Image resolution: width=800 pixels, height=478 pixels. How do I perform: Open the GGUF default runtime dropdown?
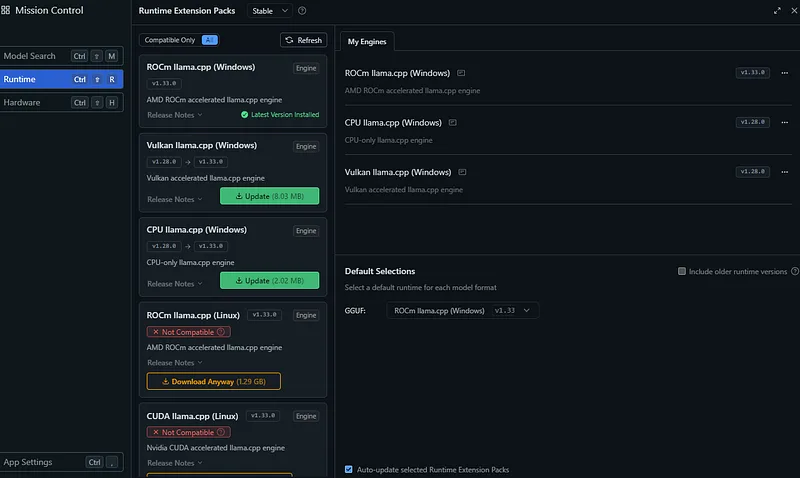(462, 311)
